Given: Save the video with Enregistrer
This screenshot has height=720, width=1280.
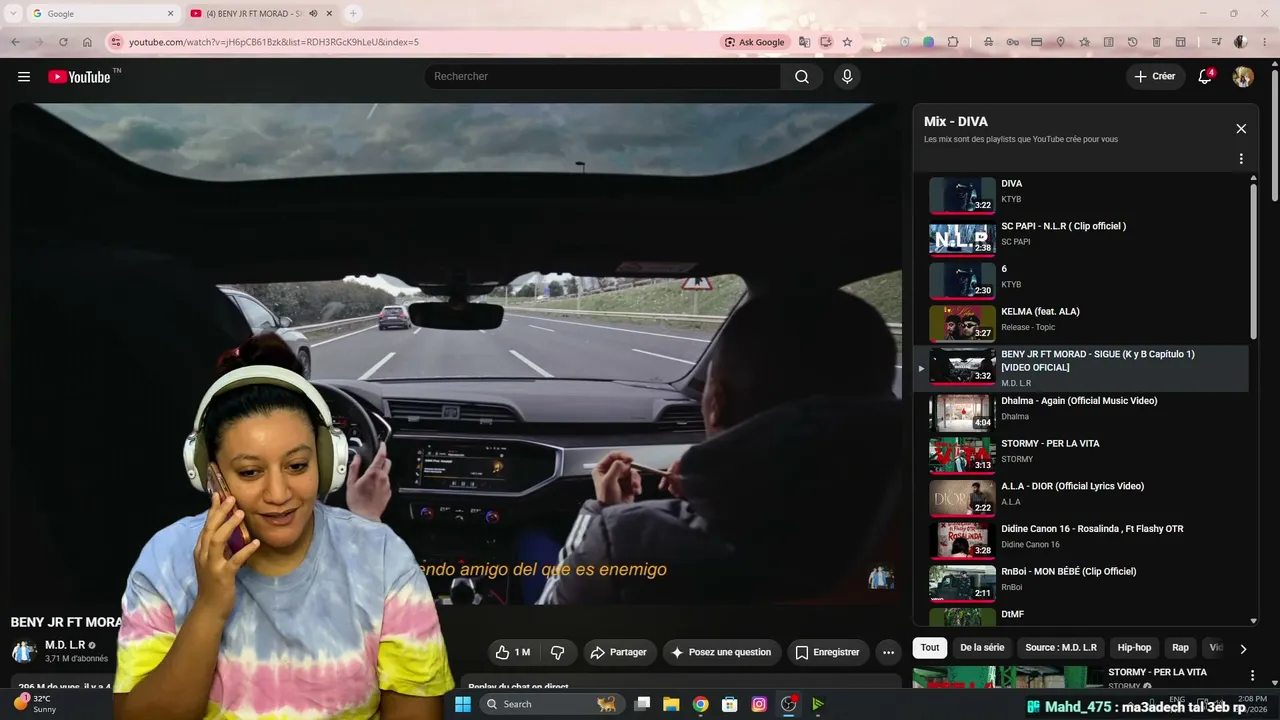Looking at the screenshot, I should point(827,652).
